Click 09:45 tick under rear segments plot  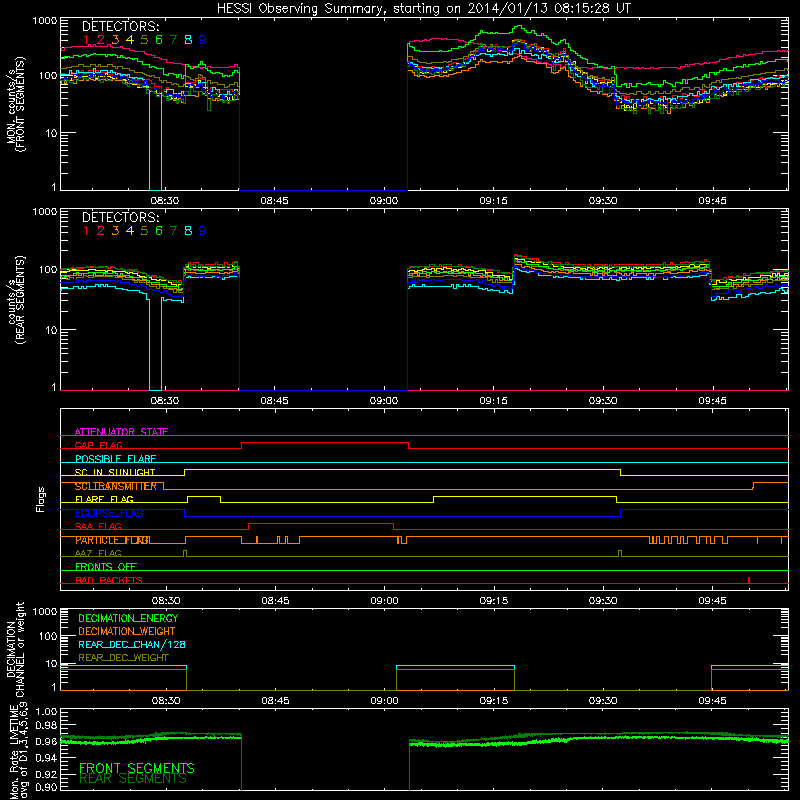click(x=712, y=401)
